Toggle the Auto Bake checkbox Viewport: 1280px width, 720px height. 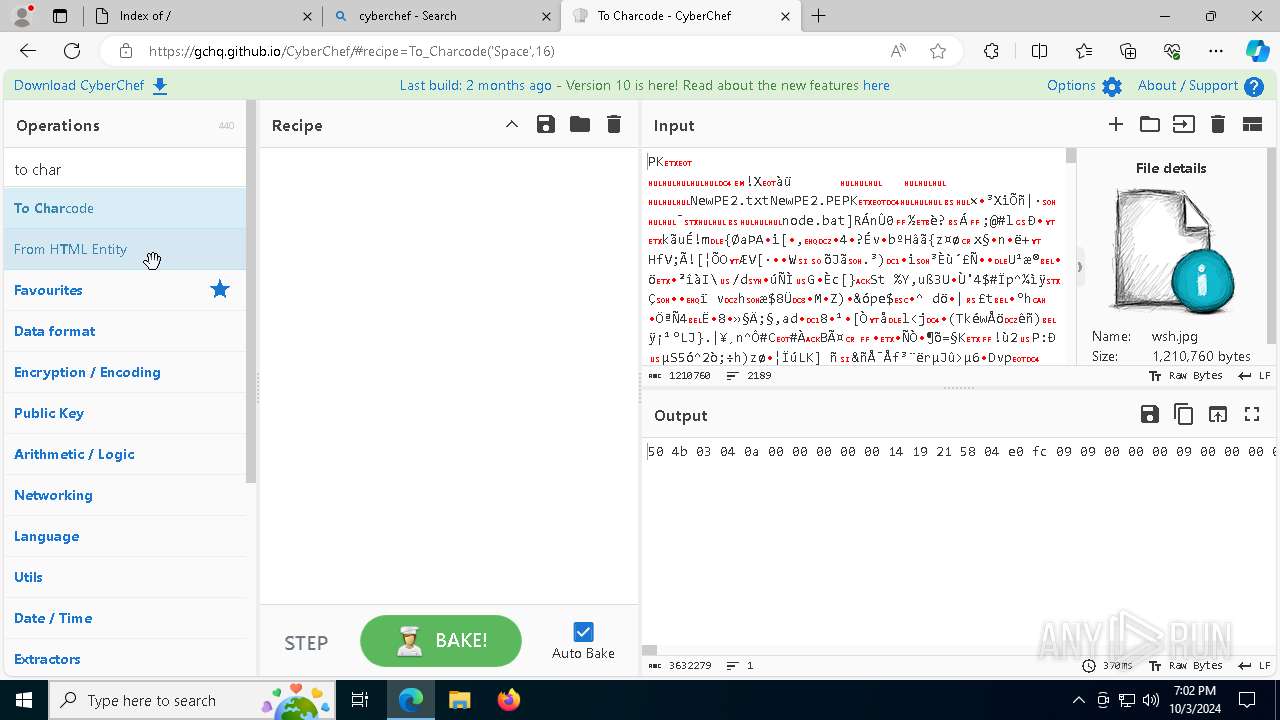click(x=583, y=632)
